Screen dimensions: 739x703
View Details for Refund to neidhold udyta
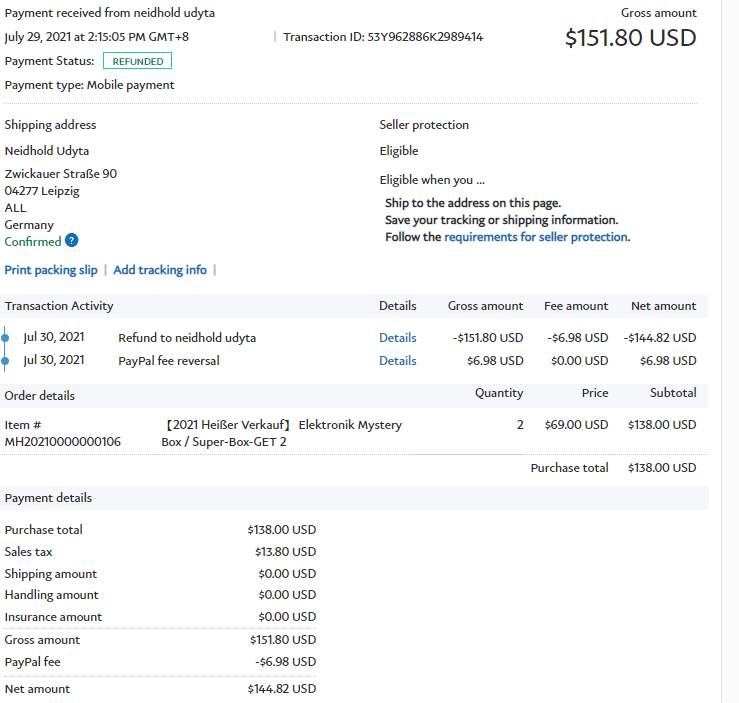click(397, 338)
